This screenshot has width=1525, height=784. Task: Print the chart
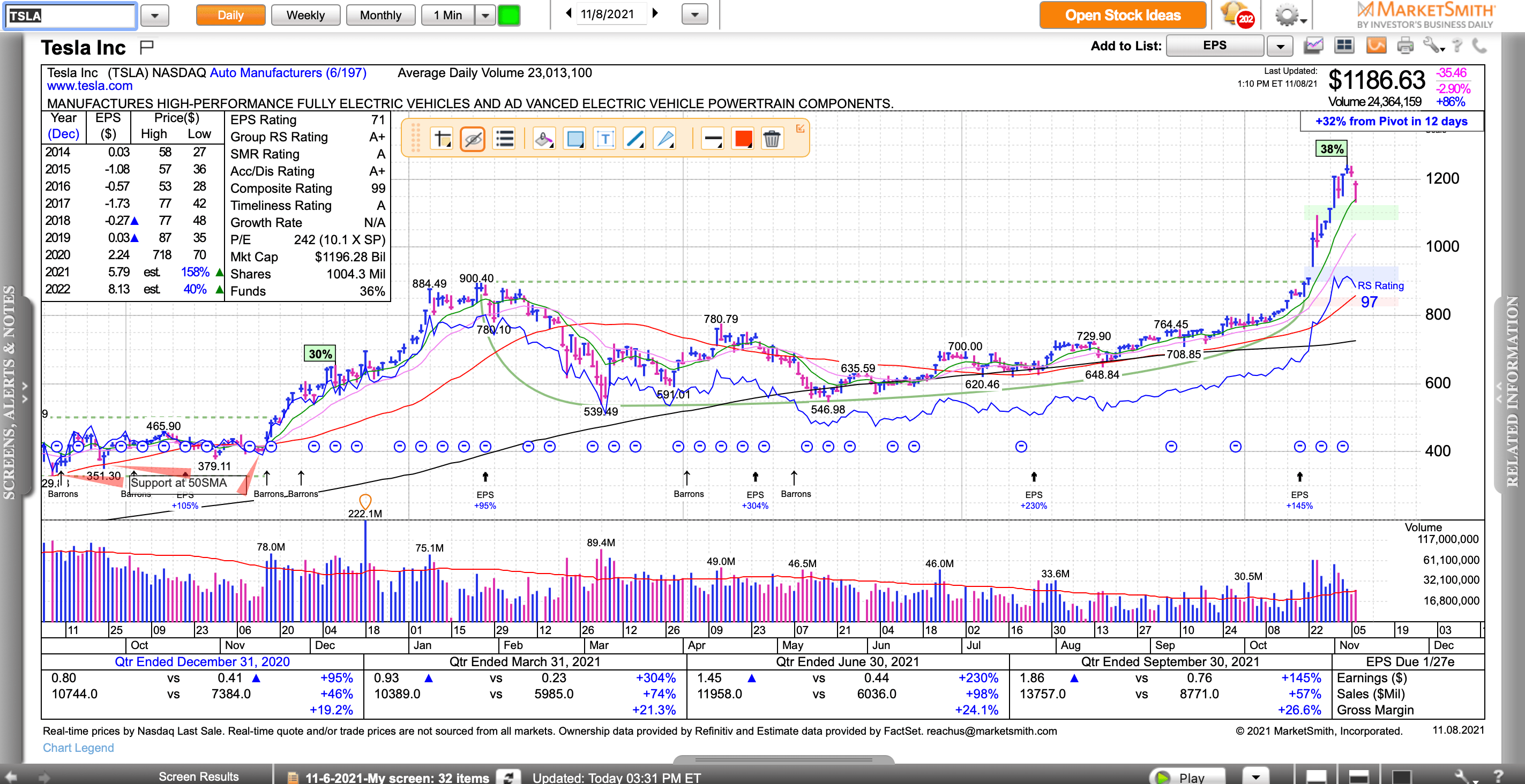(1405, 46)
